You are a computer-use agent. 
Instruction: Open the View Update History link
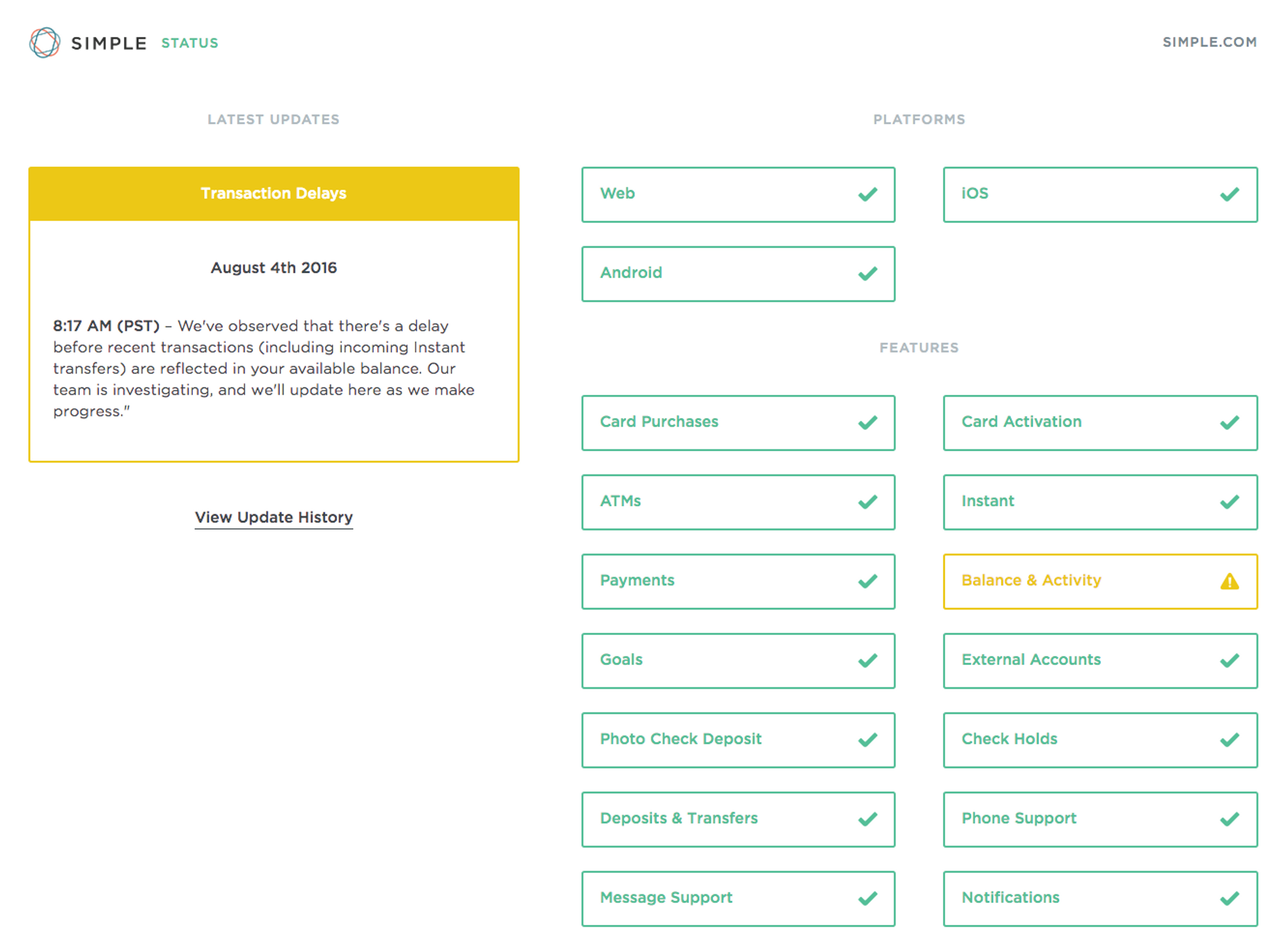(274, 518)
